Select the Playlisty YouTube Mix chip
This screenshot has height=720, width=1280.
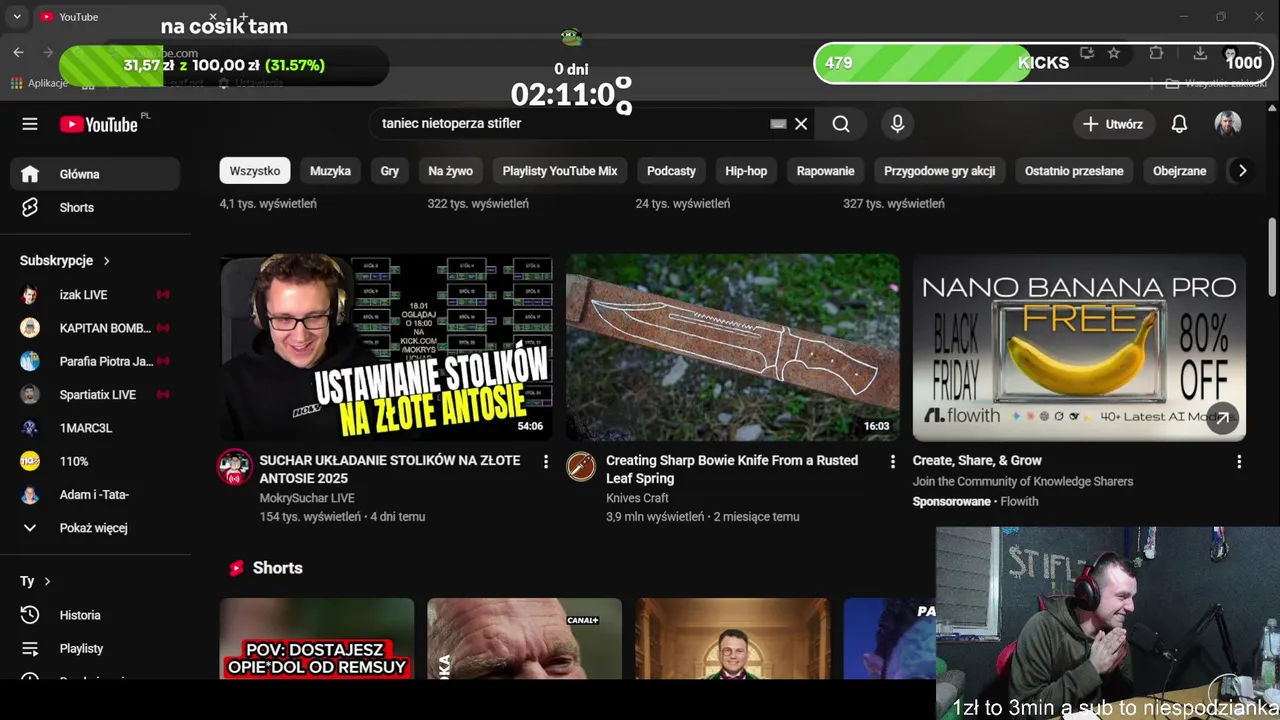pyautogui.click(x=560, y=171)
